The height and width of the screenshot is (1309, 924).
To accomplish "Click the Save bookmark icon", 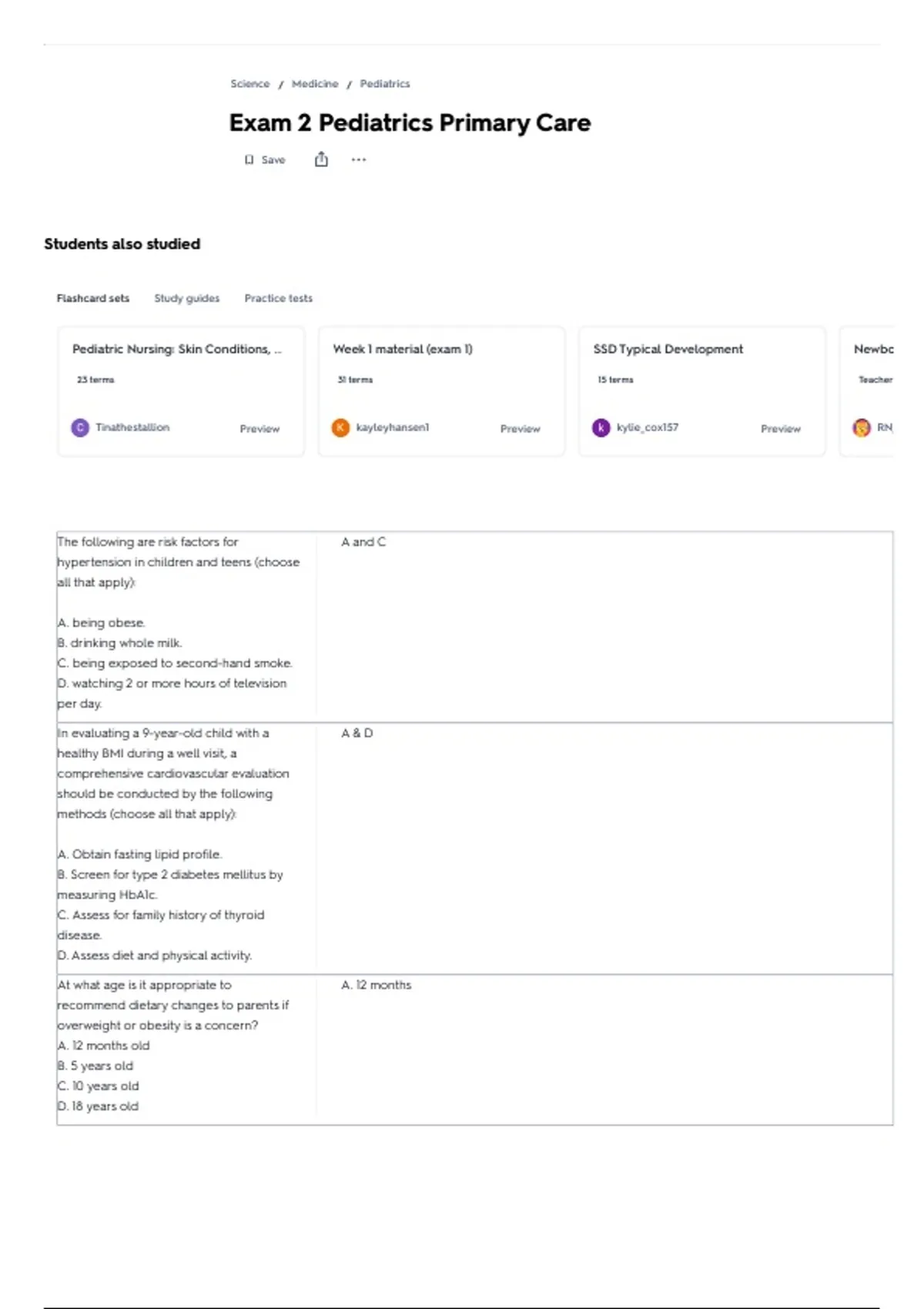I will [249, 160].
